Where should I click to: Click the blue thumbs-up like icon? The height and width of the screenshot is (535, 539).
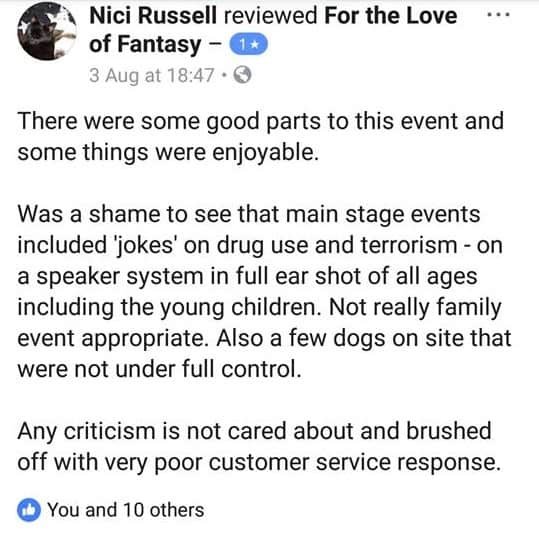(29, 510)
